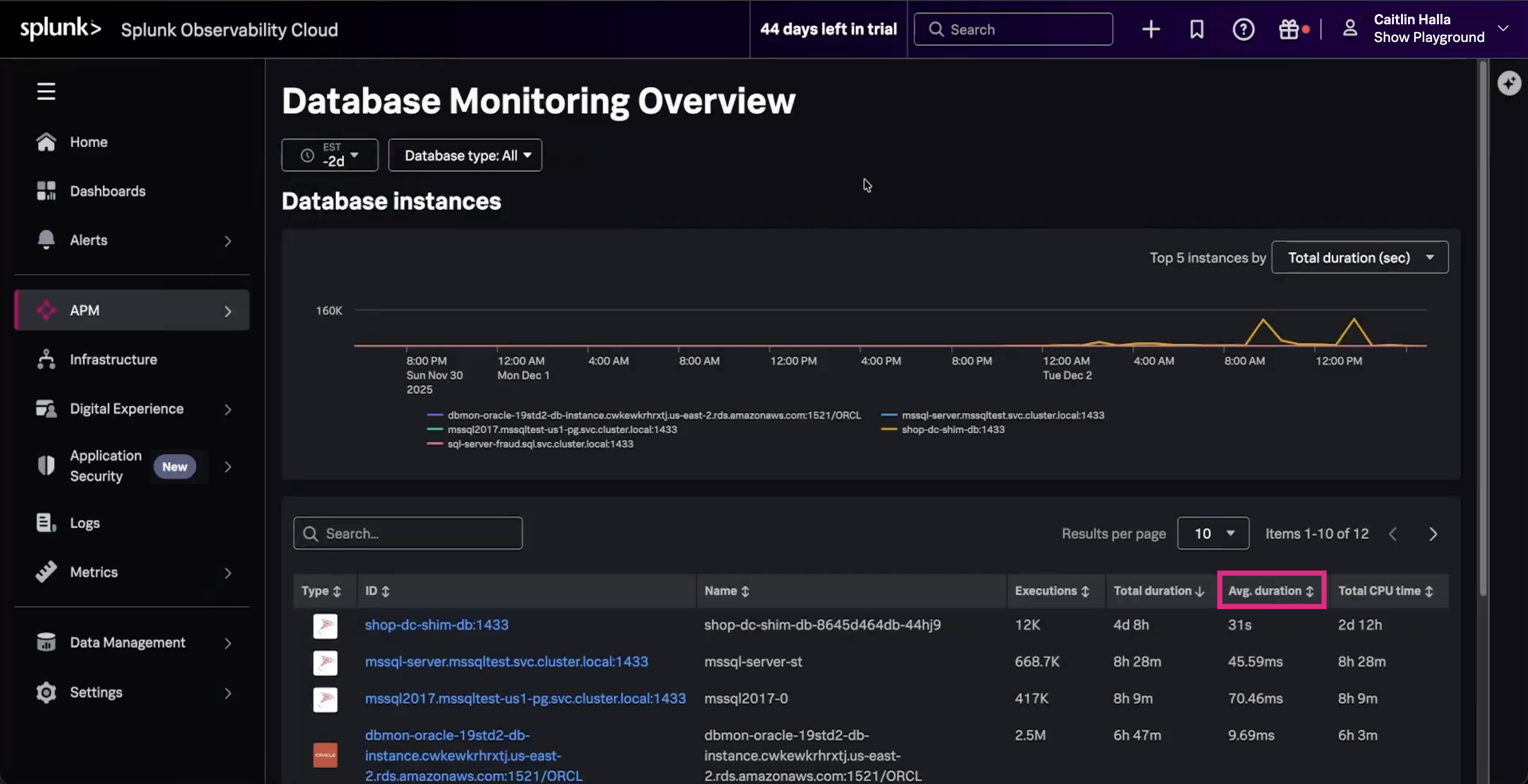Open the Total duration (sec) dropdown
This screenshot has width=1528, height=784.
click(1360, 257)
